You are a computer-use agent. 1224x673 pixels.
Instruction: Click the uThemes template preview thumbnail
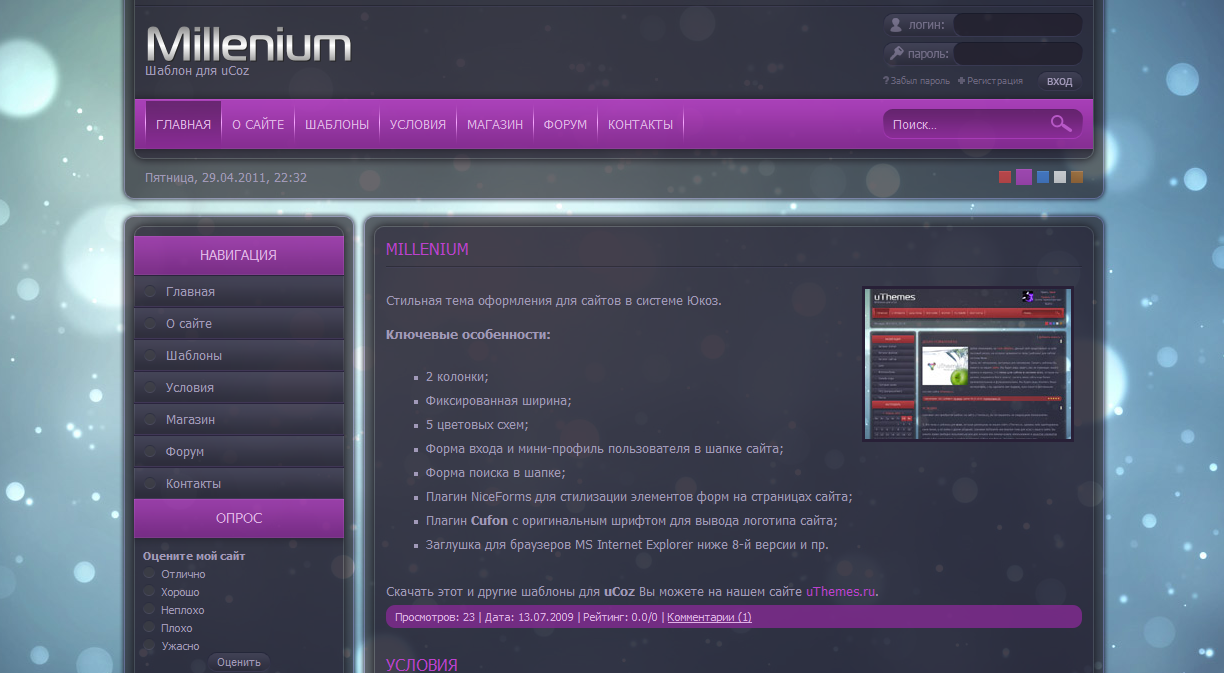click(967, 364)
